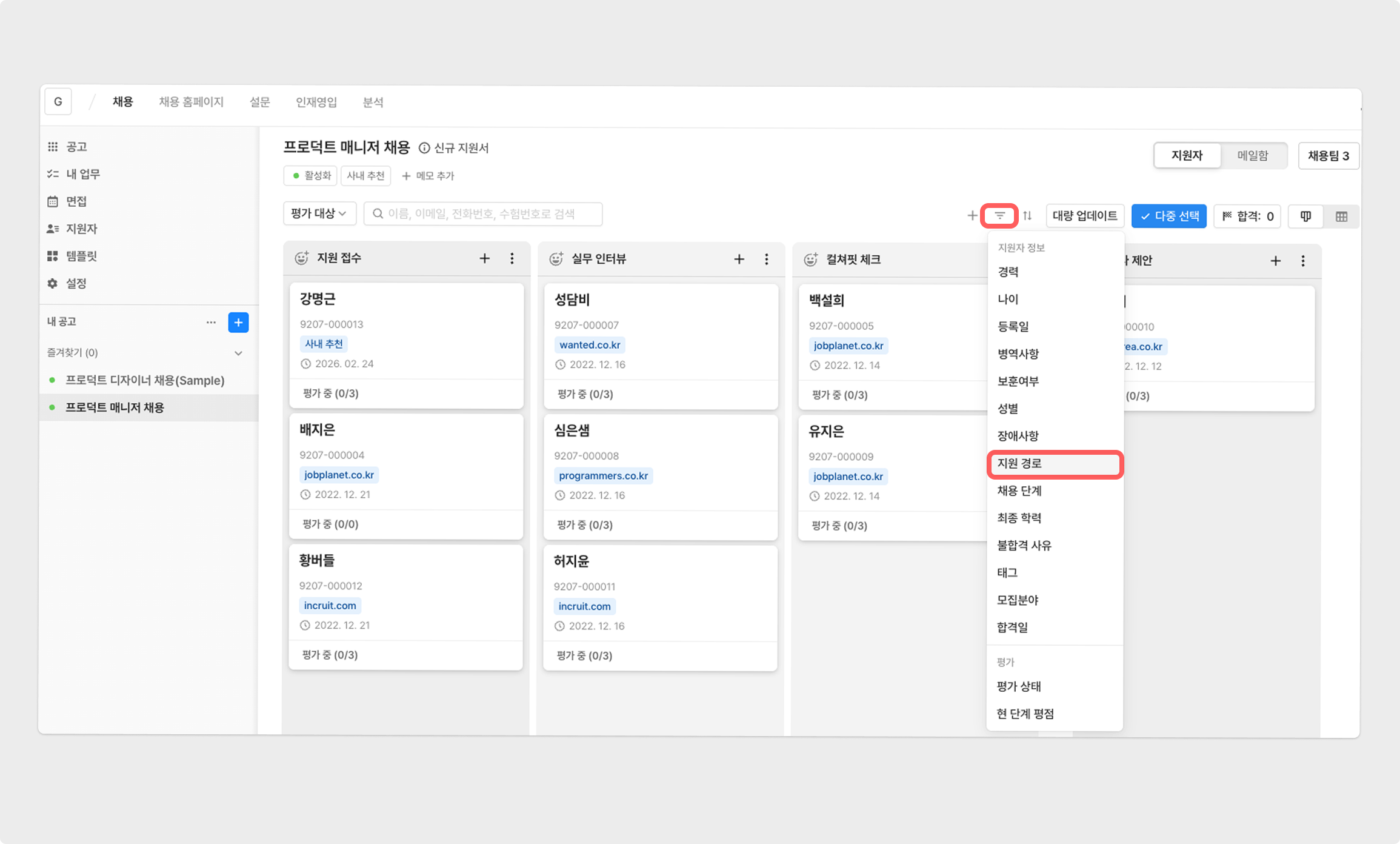Viewport: 1400px width, 844px height.
Task: Open more menu in rightmost 제안 column
Action: pyautogui.click(x=1303, y=261)
